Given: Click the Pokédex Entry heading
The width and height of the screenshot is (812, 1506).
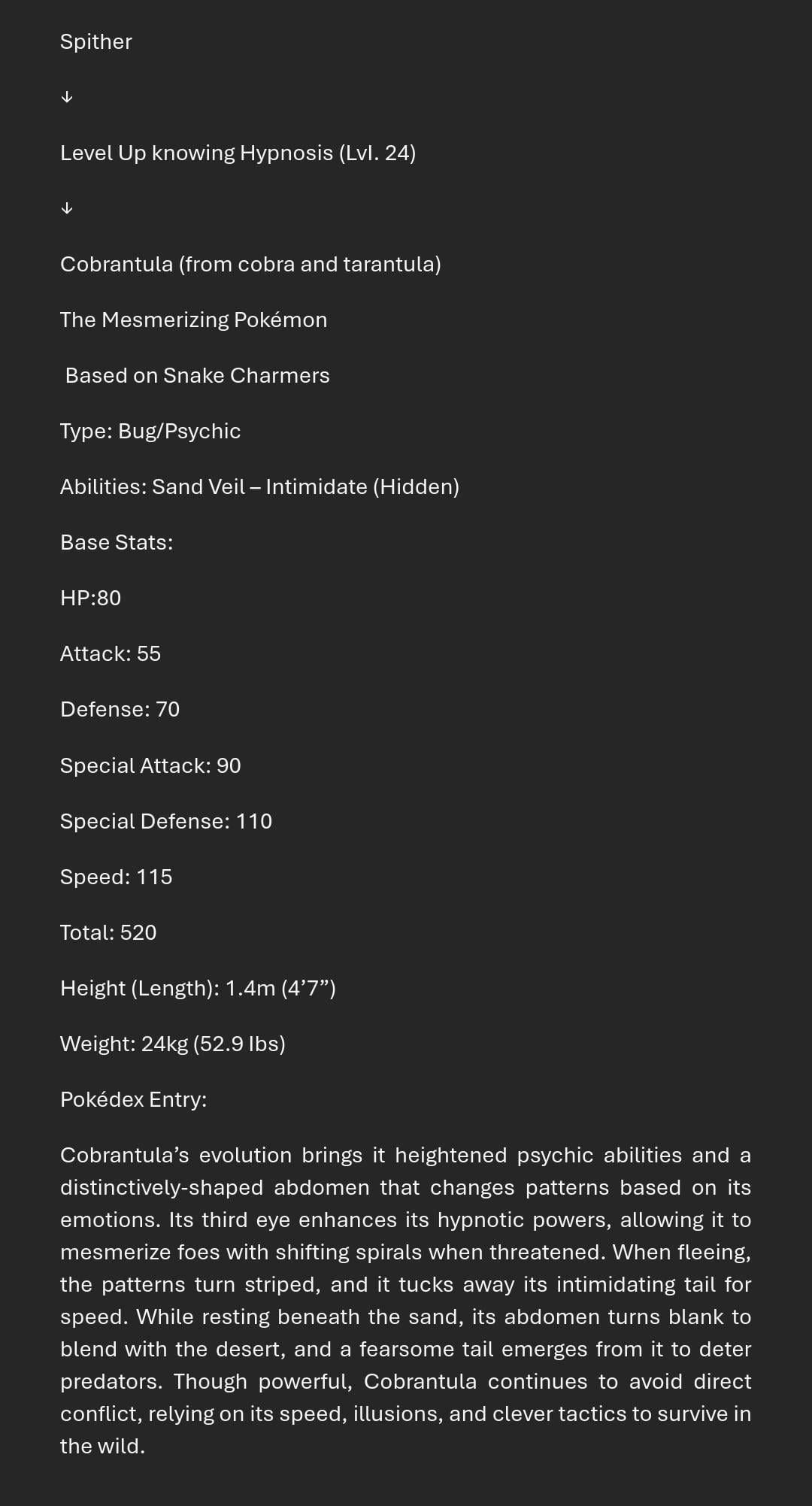Looking at the screenshot, I should pyautogui.click(x=134, y=1100).
